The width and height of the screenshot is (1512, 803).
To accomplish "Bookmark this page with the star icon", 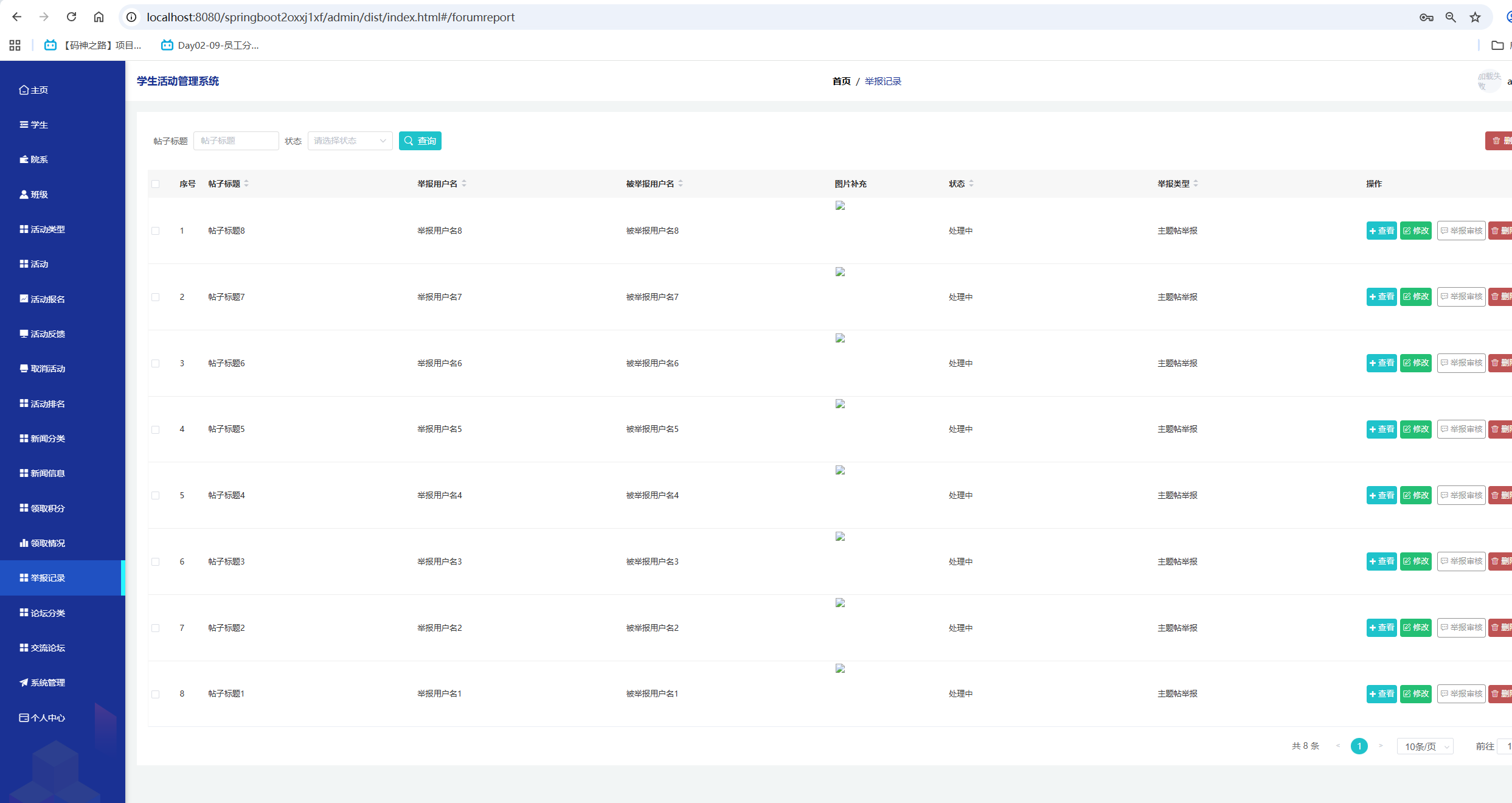I will [x=1475, y=17].
